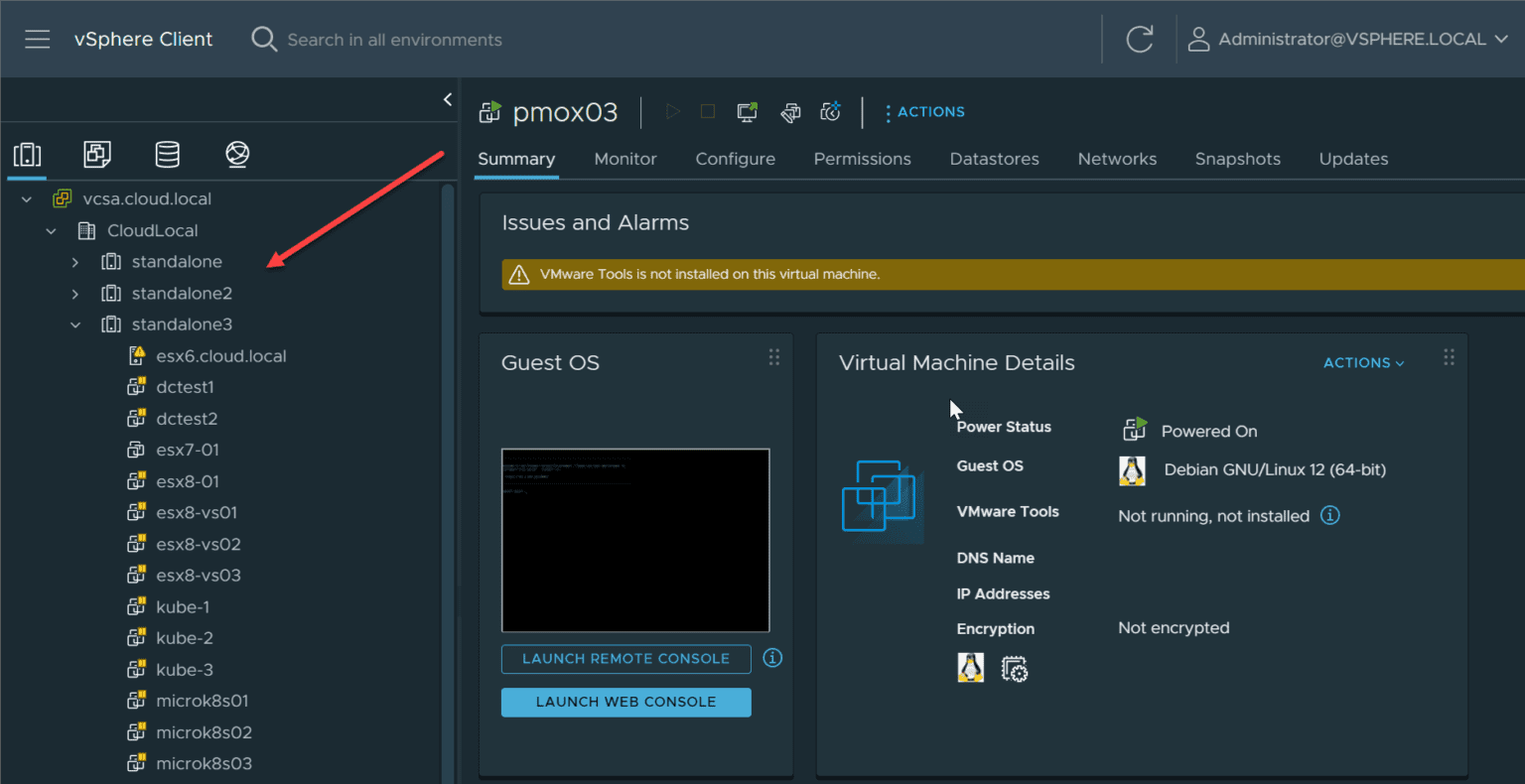1525x784 pixels.
Task: Click the Linux penguin icon under Encryption
Action: tap(970, 668)
